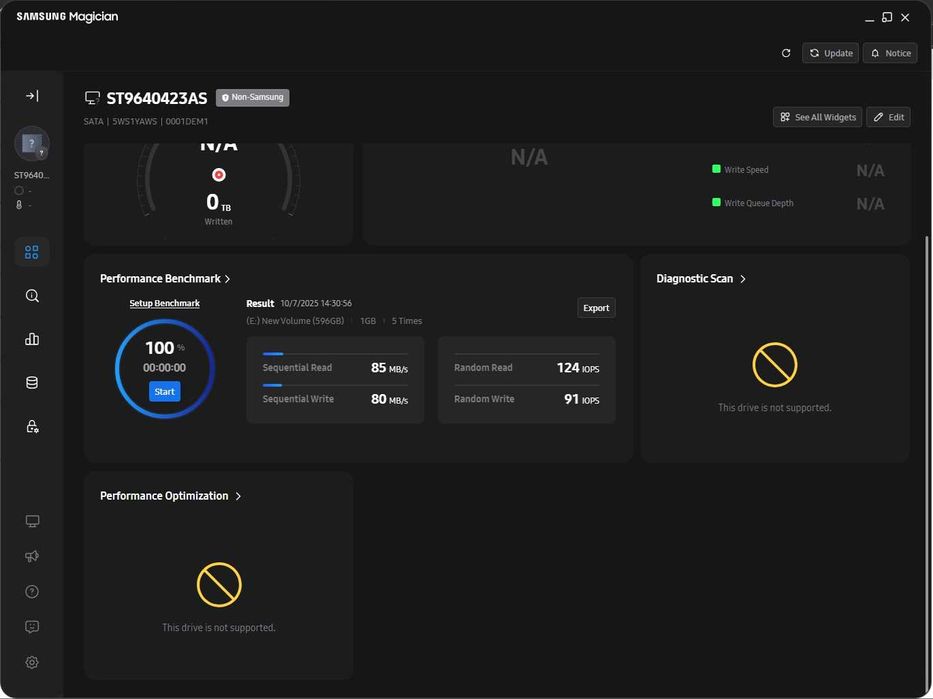The width and height of the screenshot is (933, 699).
Task: Click the Random Read 124 IOPS value
Action: click(578, 368)
